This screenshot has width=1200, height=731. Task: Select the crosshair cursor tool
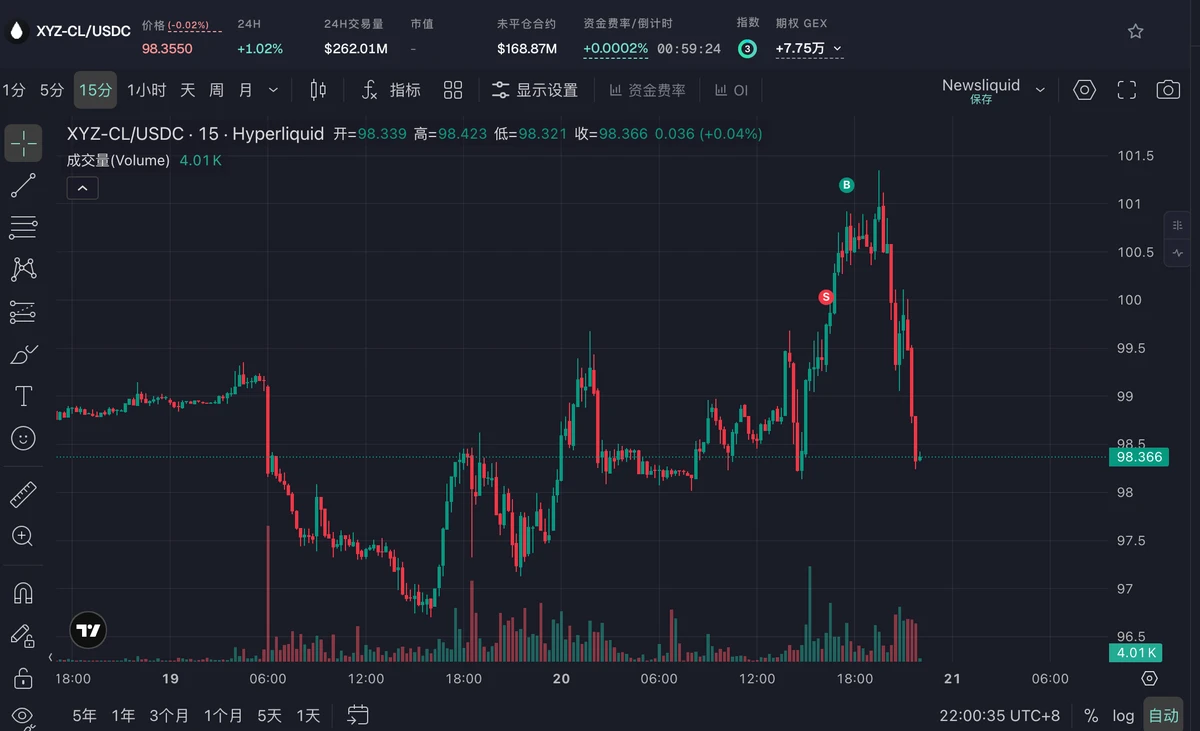[23, 143]
